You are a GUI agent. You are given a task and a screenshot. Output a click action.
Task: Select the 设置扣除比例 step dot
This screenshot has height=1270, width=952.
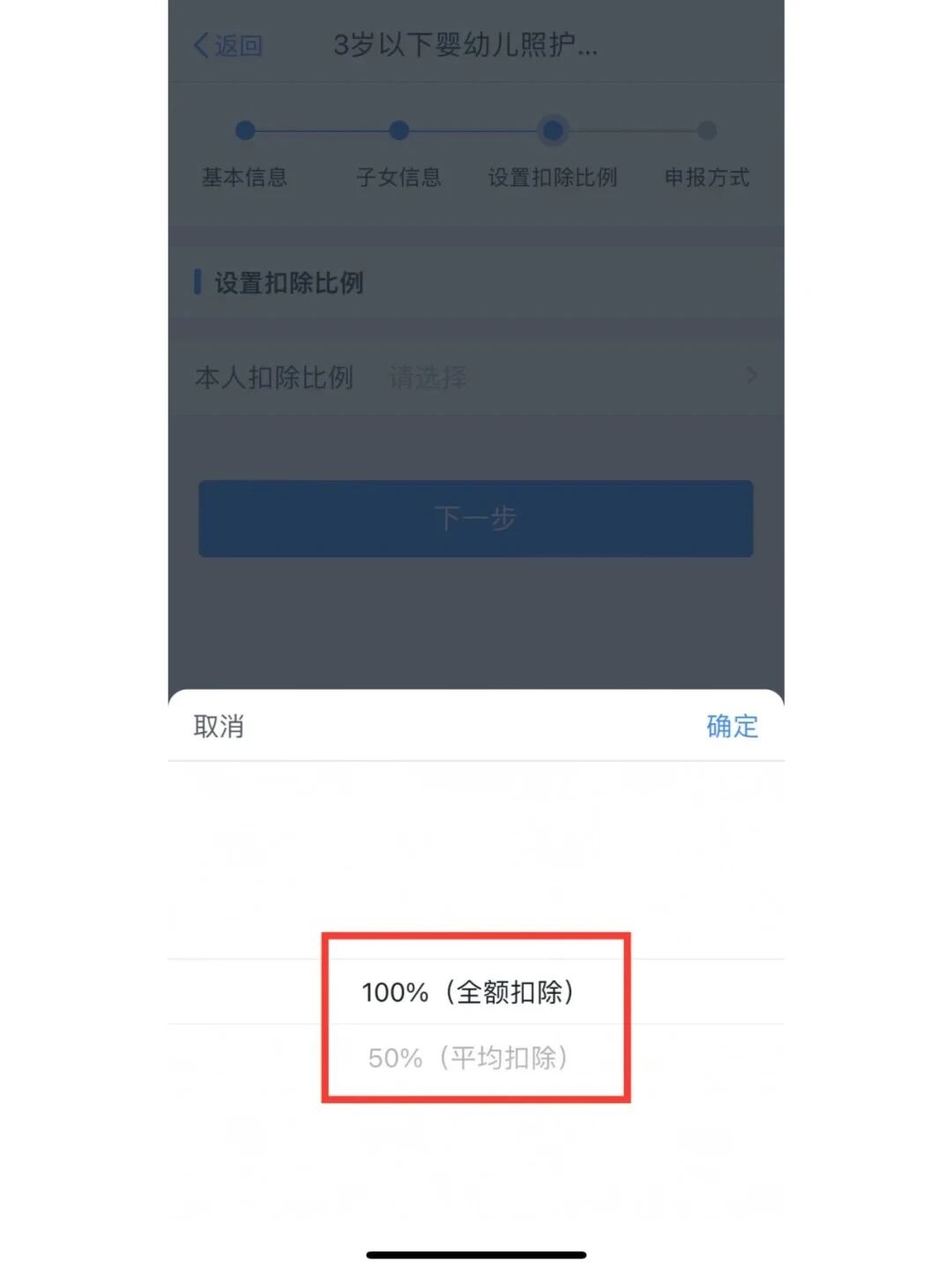[x=553, y=131]
